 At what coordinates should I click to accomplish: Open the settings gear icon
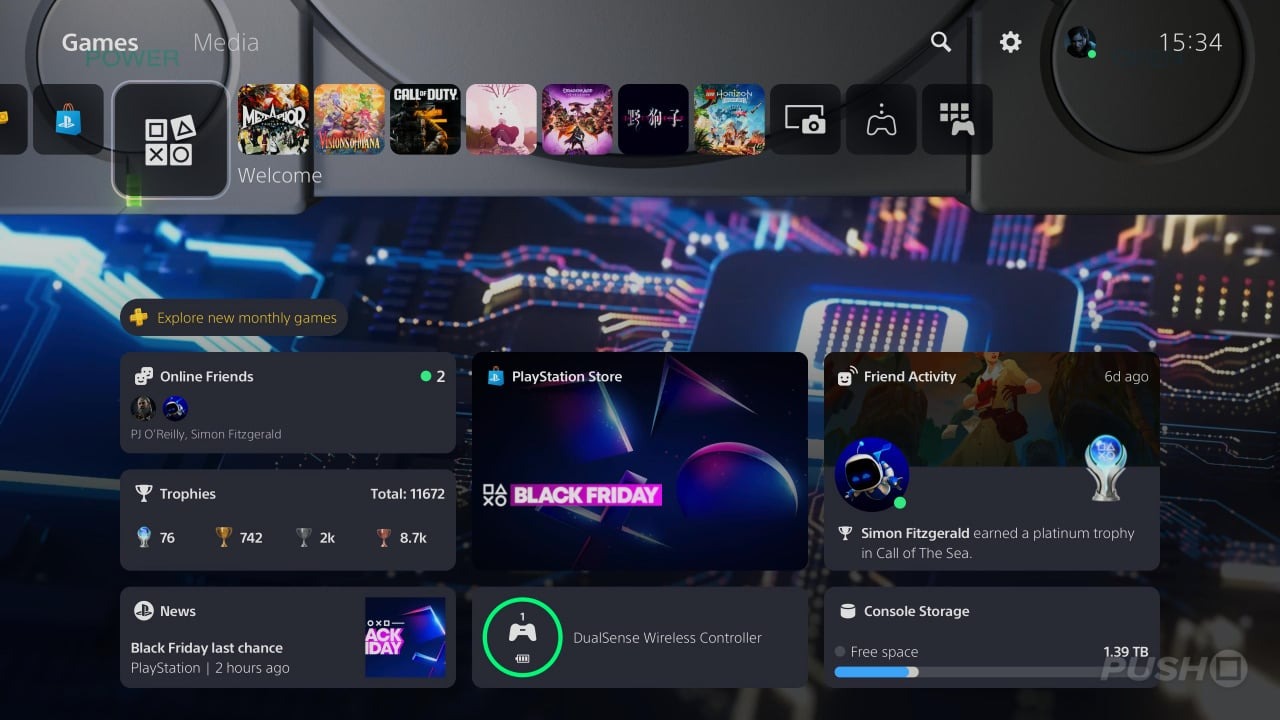pos(1011,42)
